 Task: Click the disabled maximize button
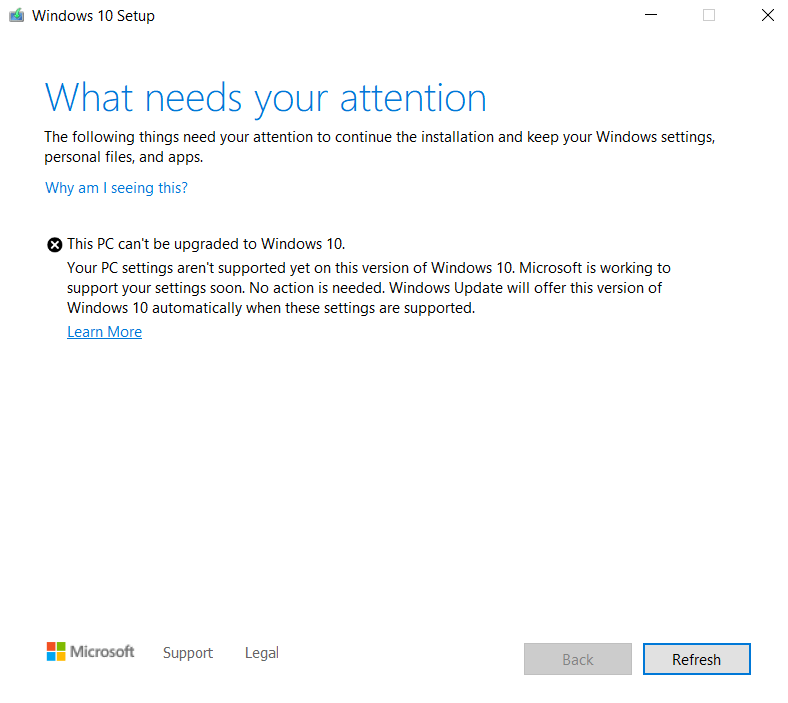pyautogui.click(x=709, y=15)
